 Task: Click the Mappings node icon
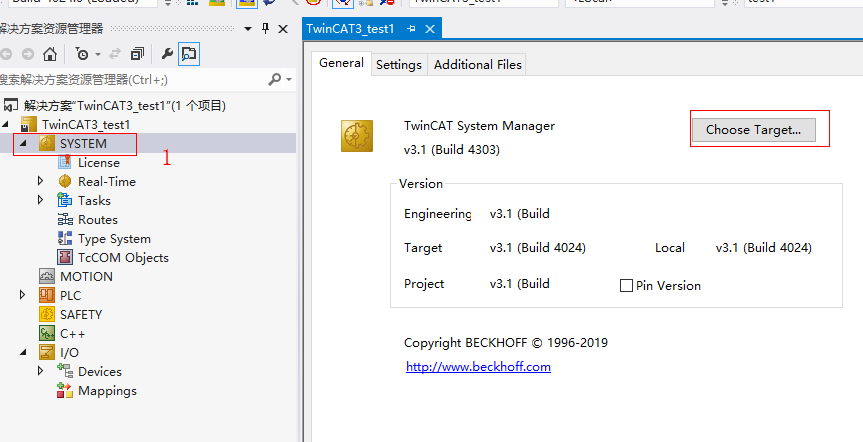click(x=65, y=390)
